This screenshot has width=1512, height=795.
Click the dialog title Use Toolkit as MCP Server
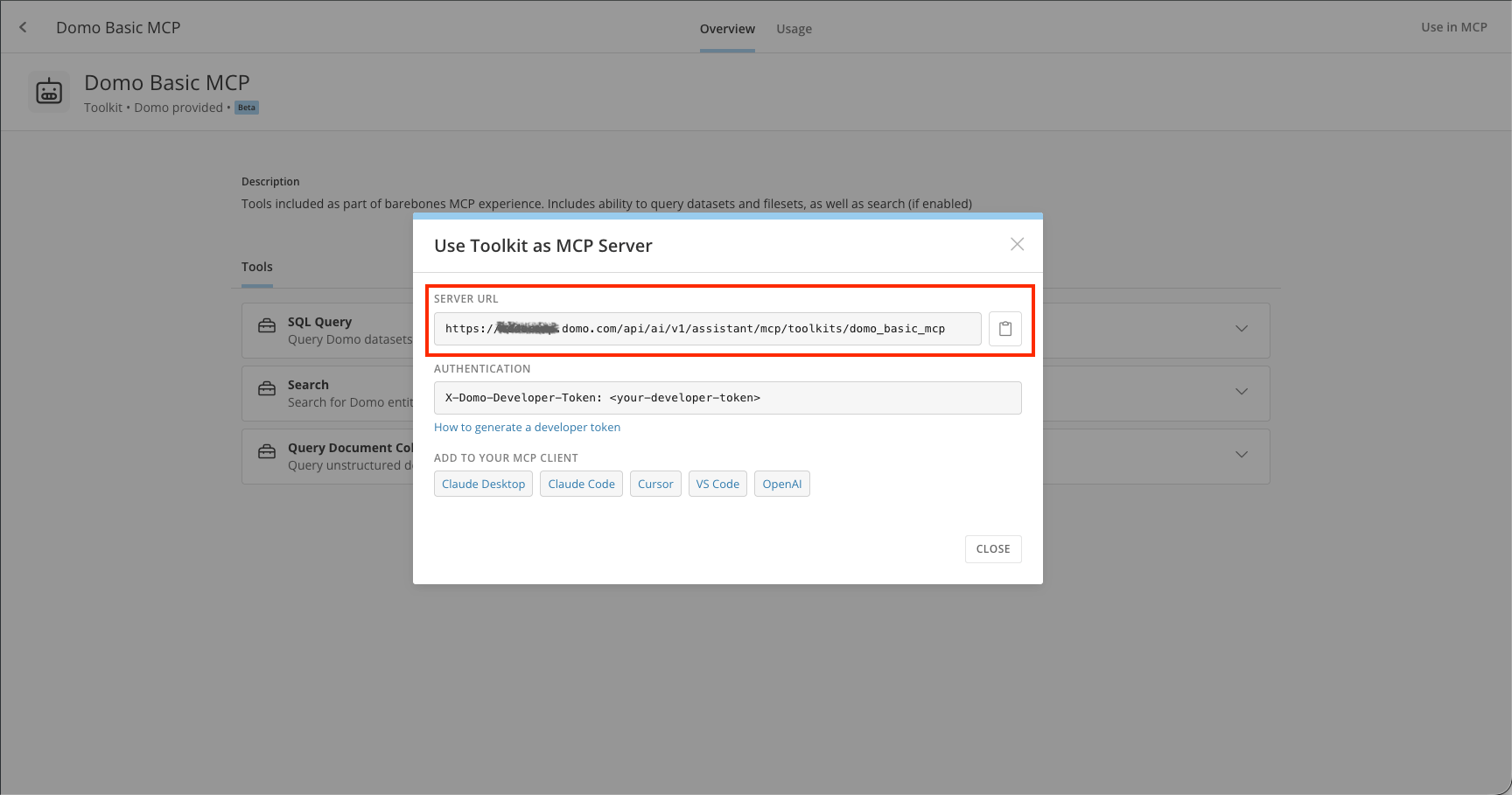542,246
